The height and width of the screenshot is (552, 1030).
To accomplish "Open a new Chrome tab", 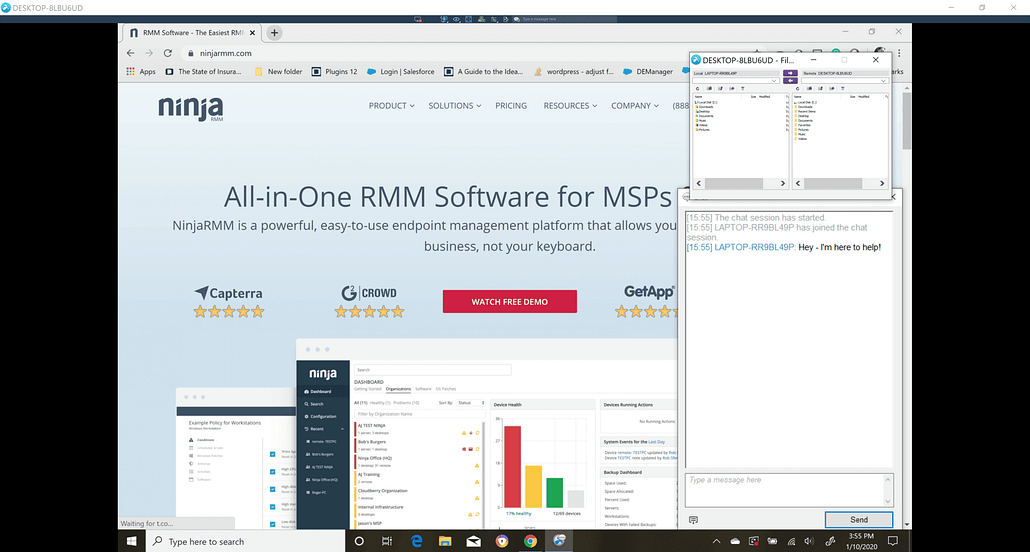I will click(x=275, y=32).
